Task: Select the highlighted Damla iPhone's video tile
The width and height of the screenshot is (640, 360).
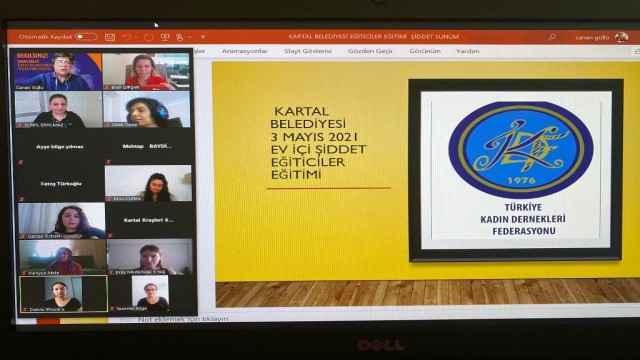Action: click(x=64, y=294)
